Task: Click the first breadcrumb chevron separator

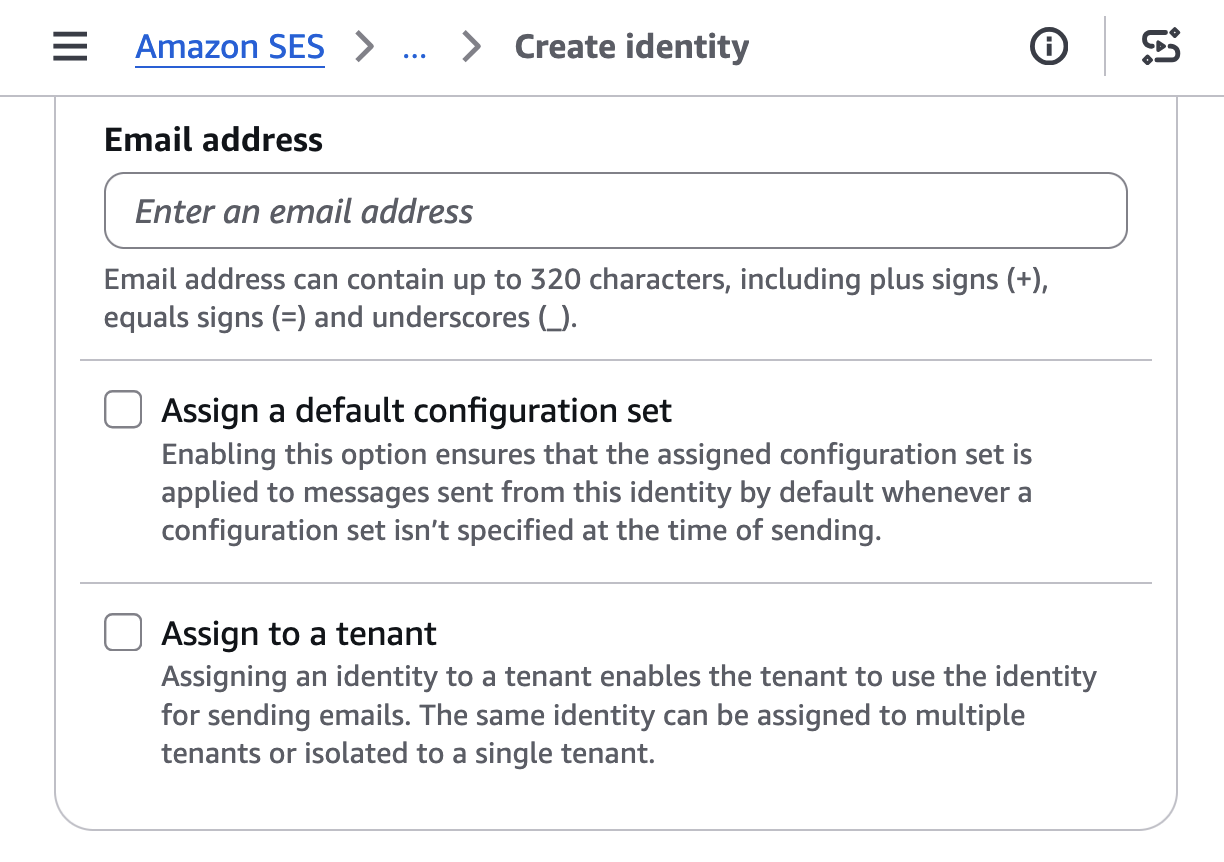Action: (x=366, y=46)
